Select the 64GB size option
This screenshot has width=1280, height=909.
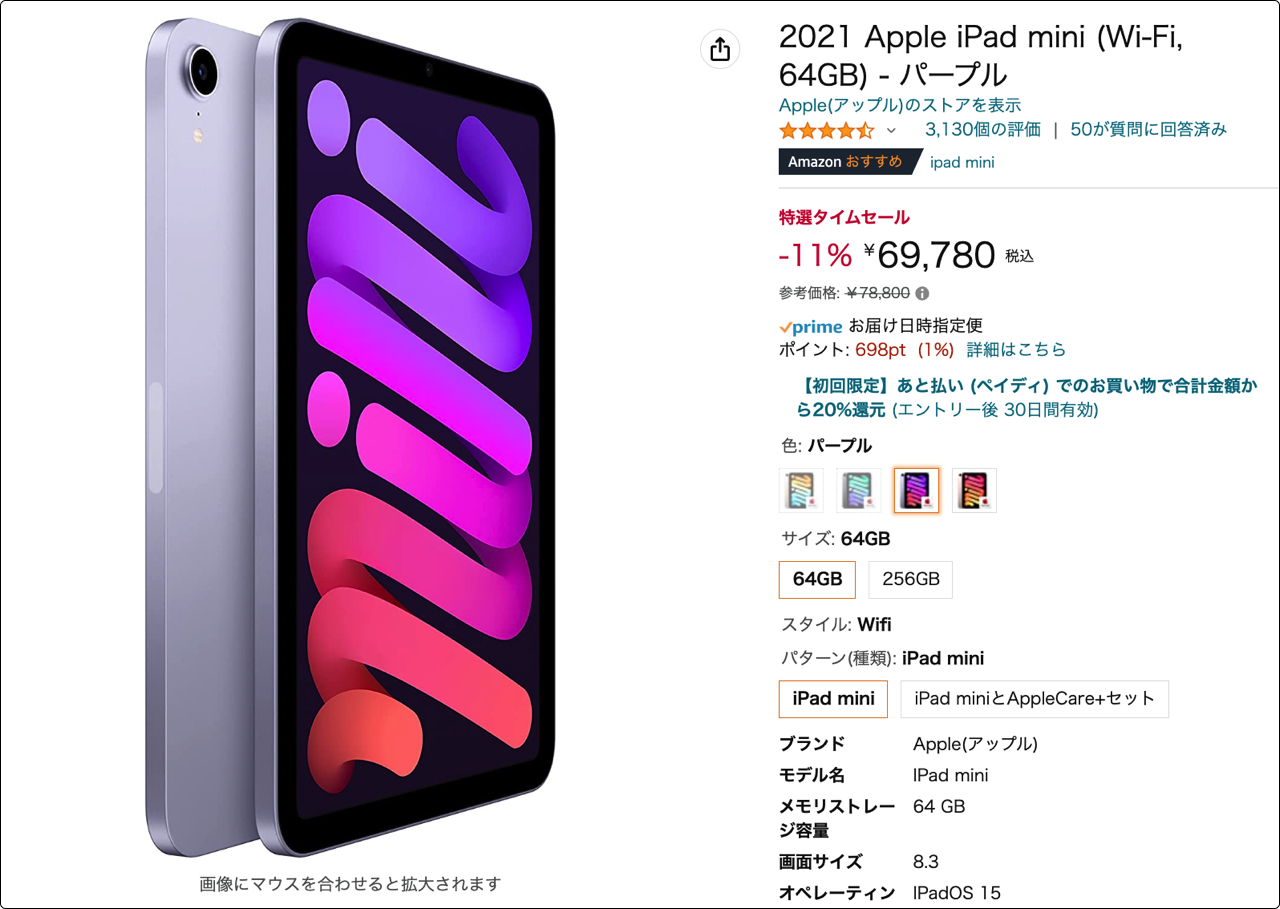(x=817, y=579)
